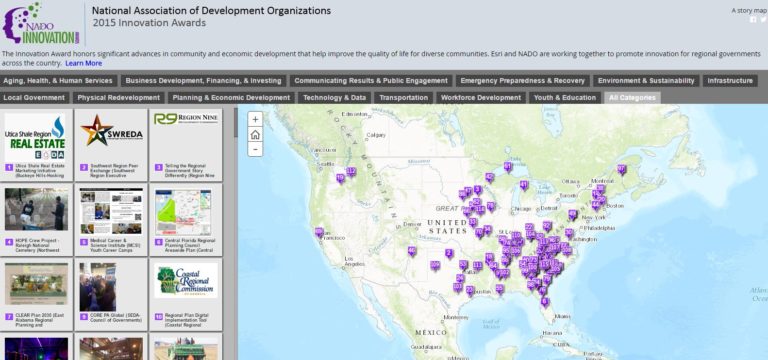Select map marker 112 in the Northwest
Image resolution: width=768 pixels, height=360 pixels.
[x=351, y=171]
